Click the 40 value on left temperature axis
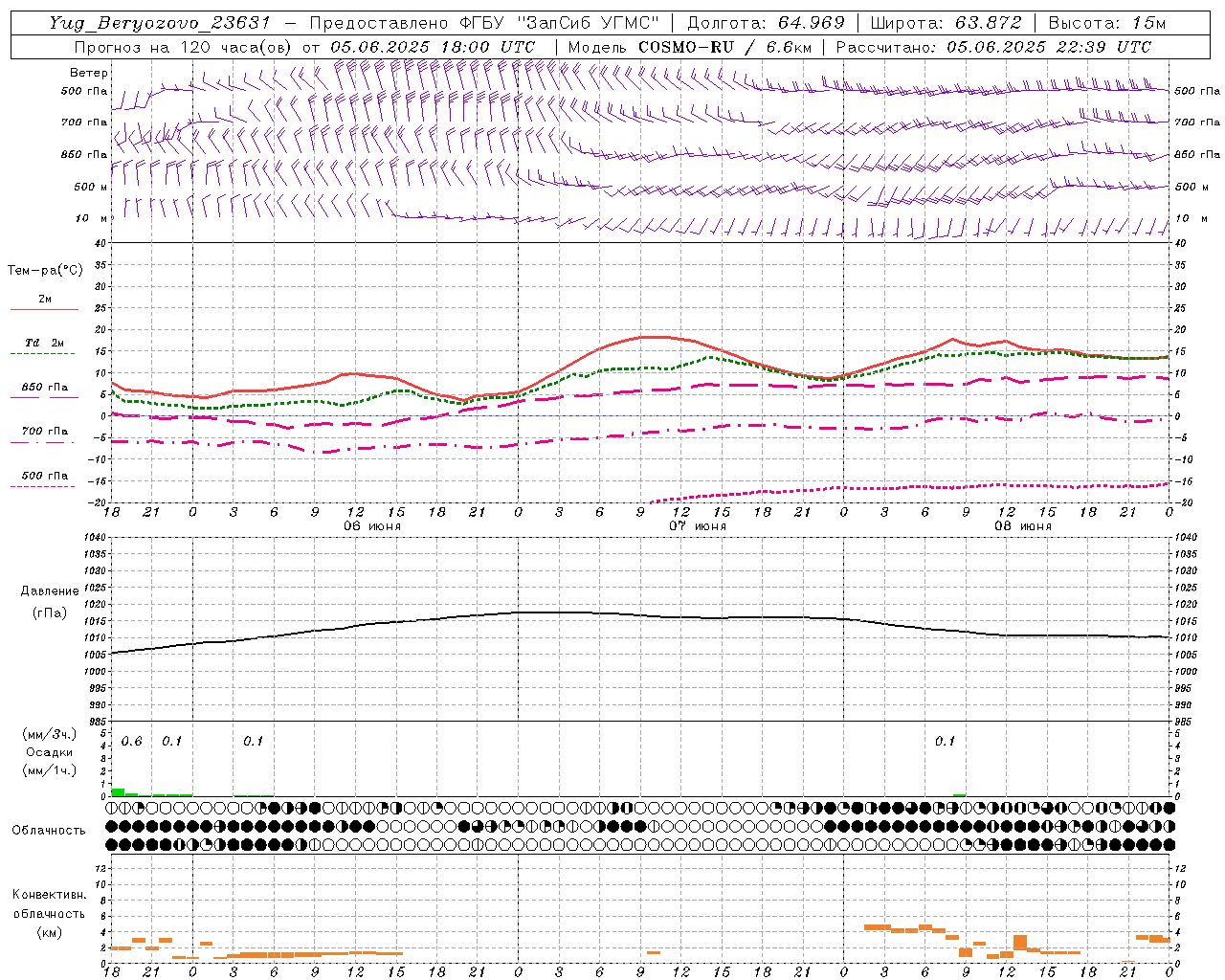Screen dimensions: 1225x980 100,244
